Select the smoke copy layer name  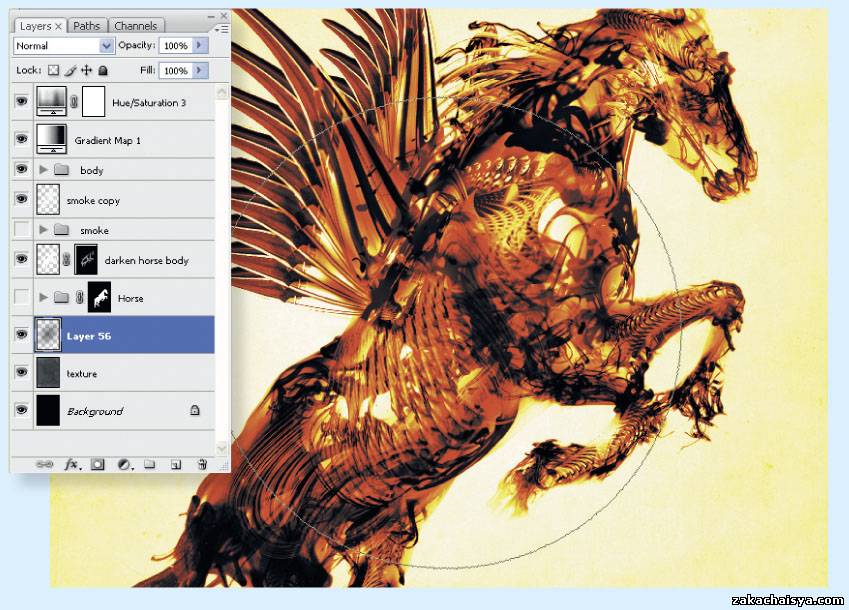[x=93, y=200]
